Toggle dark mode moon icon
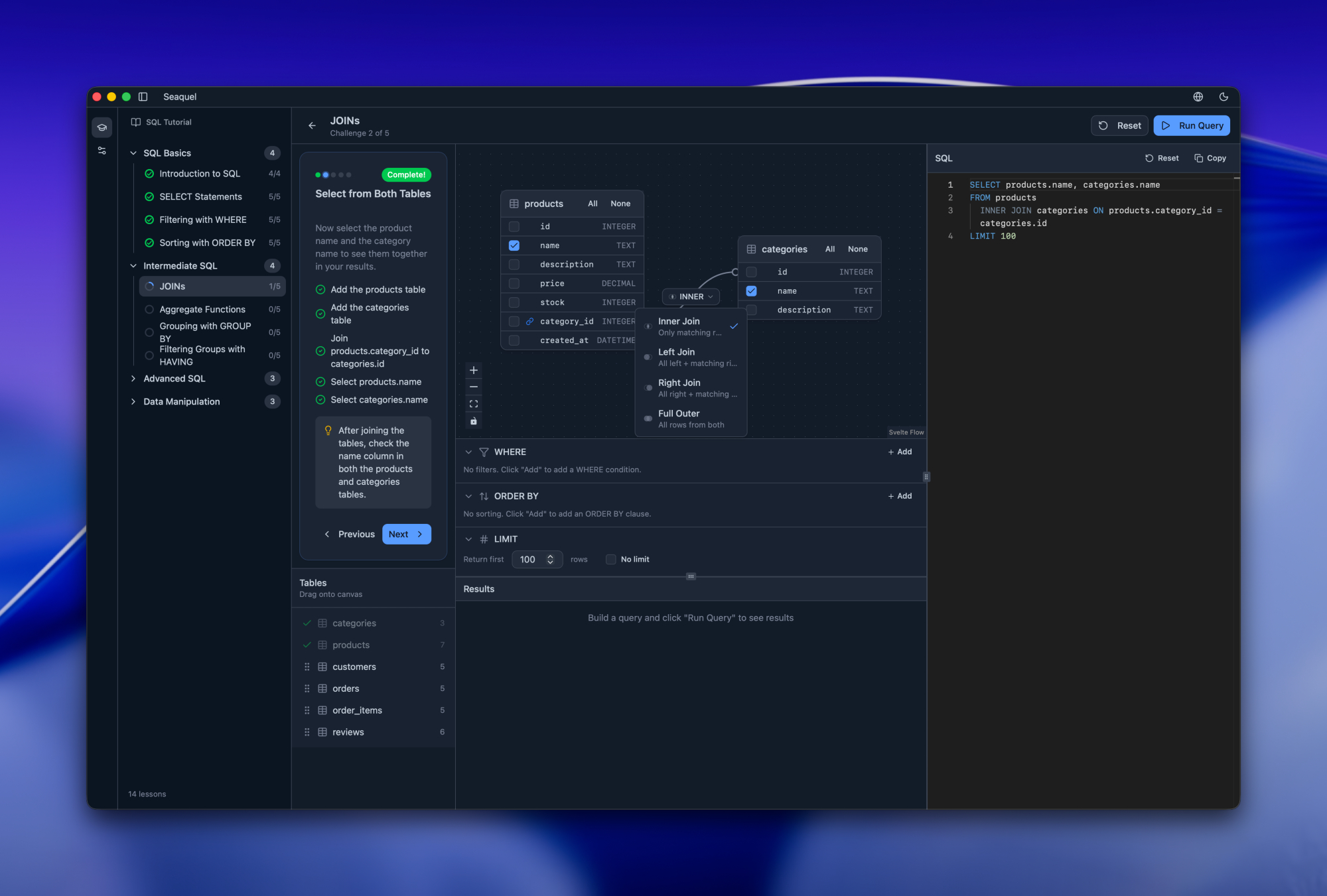 click(x=1223, y=97)
